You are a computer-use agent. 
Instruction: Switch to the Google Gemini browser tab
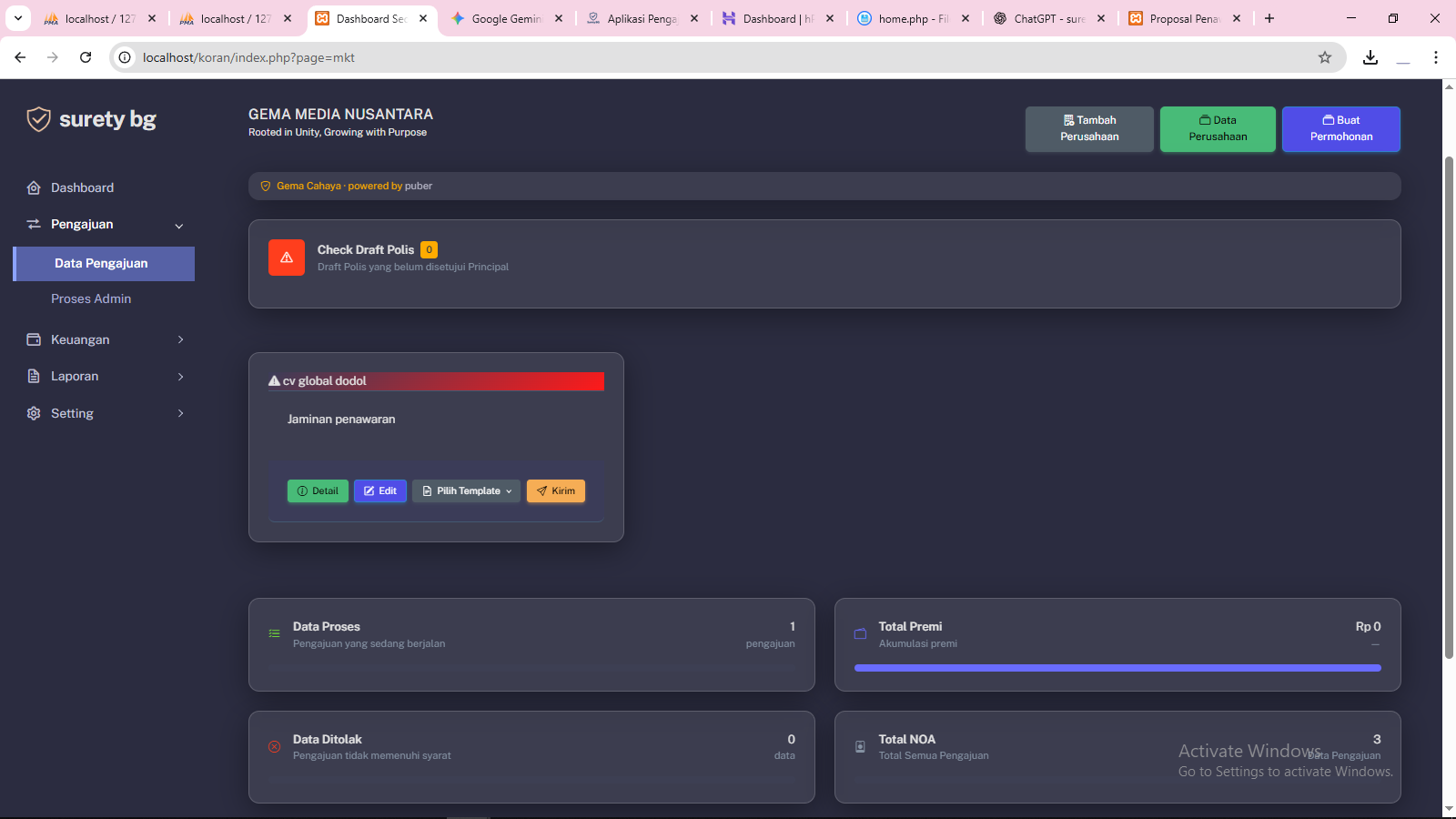point(506,18)
